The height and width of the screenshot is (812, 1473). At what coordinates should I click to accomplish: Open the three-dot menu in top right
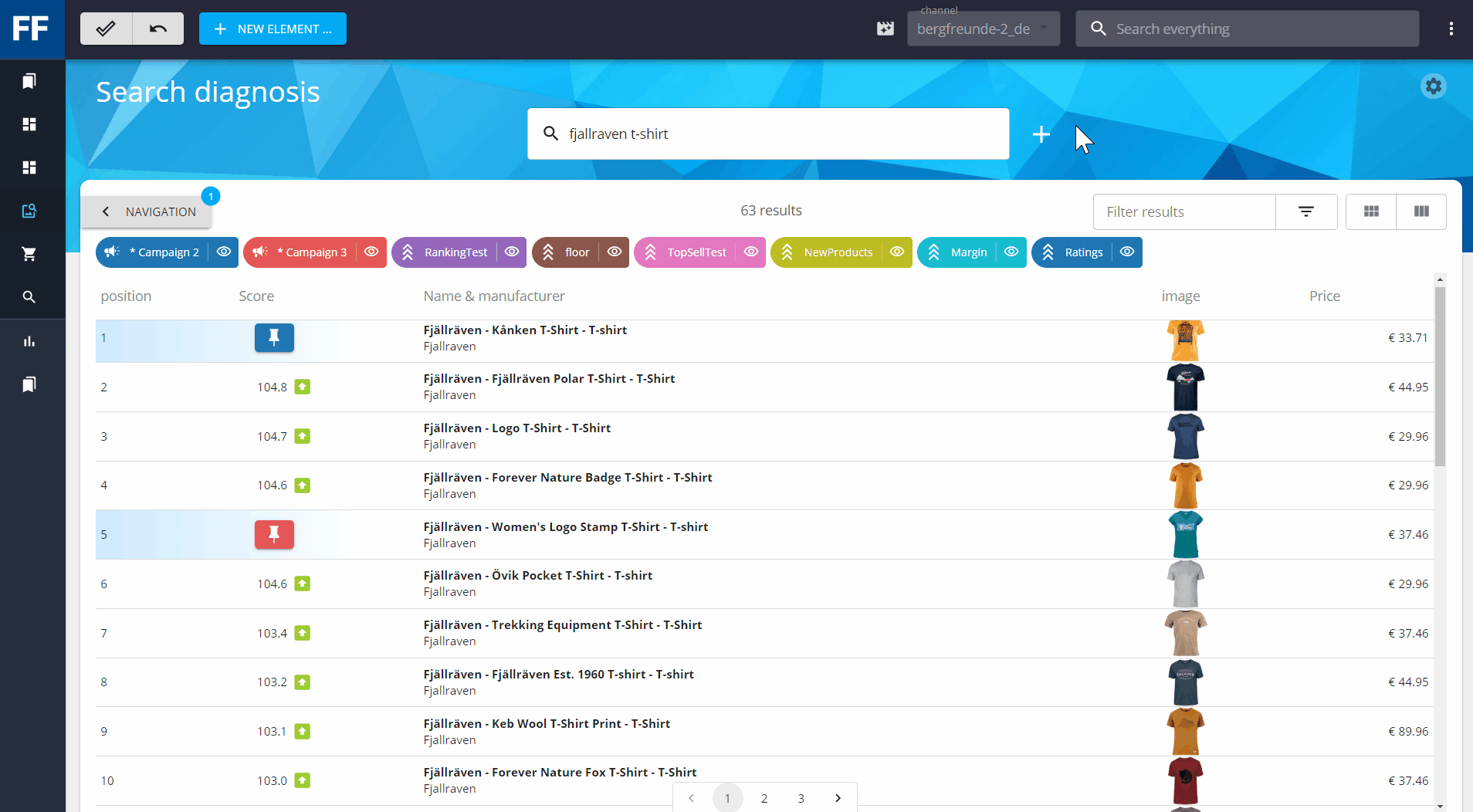(x=1451, y=29)
